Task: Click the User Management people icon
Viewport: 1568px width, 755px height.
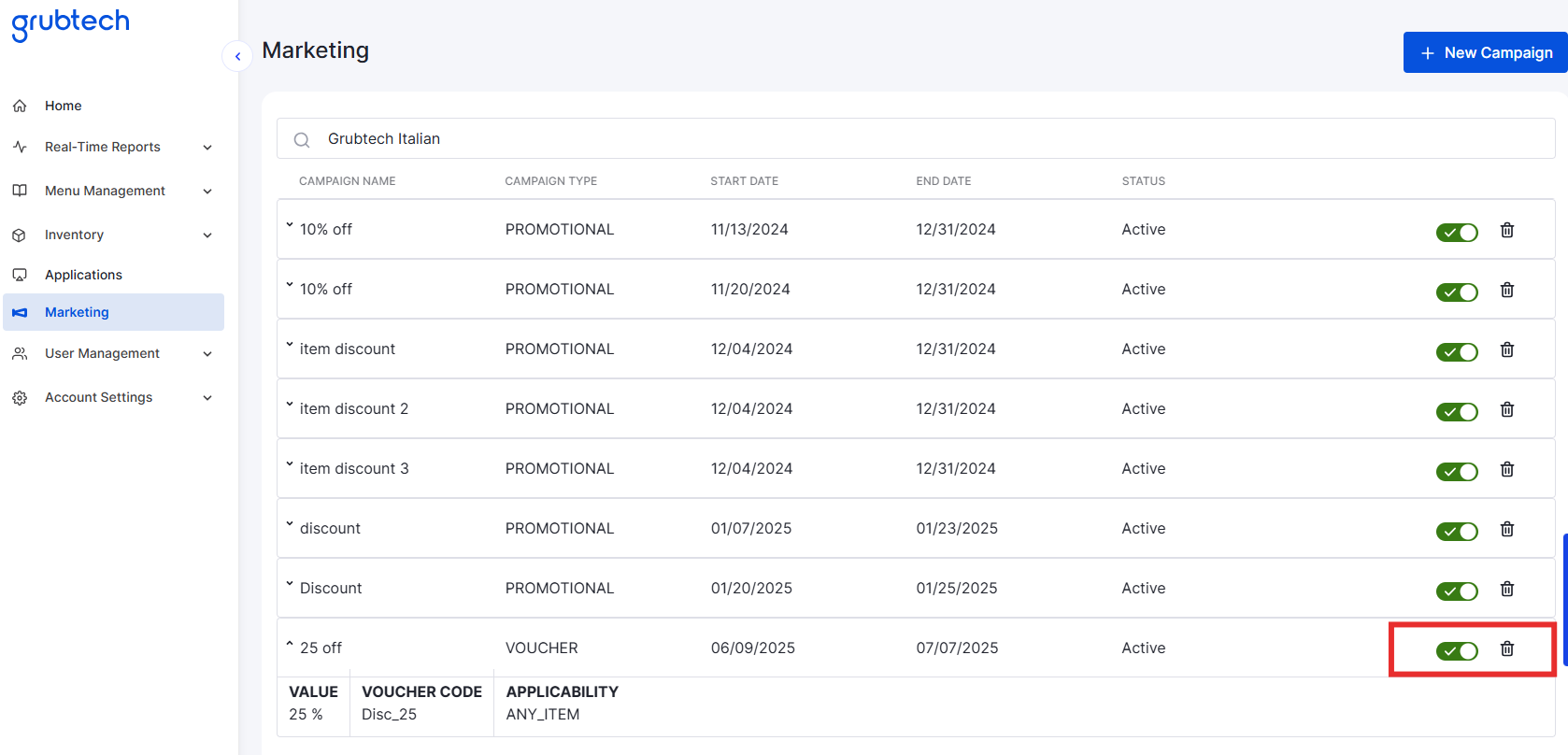Action: coord(20,353)
